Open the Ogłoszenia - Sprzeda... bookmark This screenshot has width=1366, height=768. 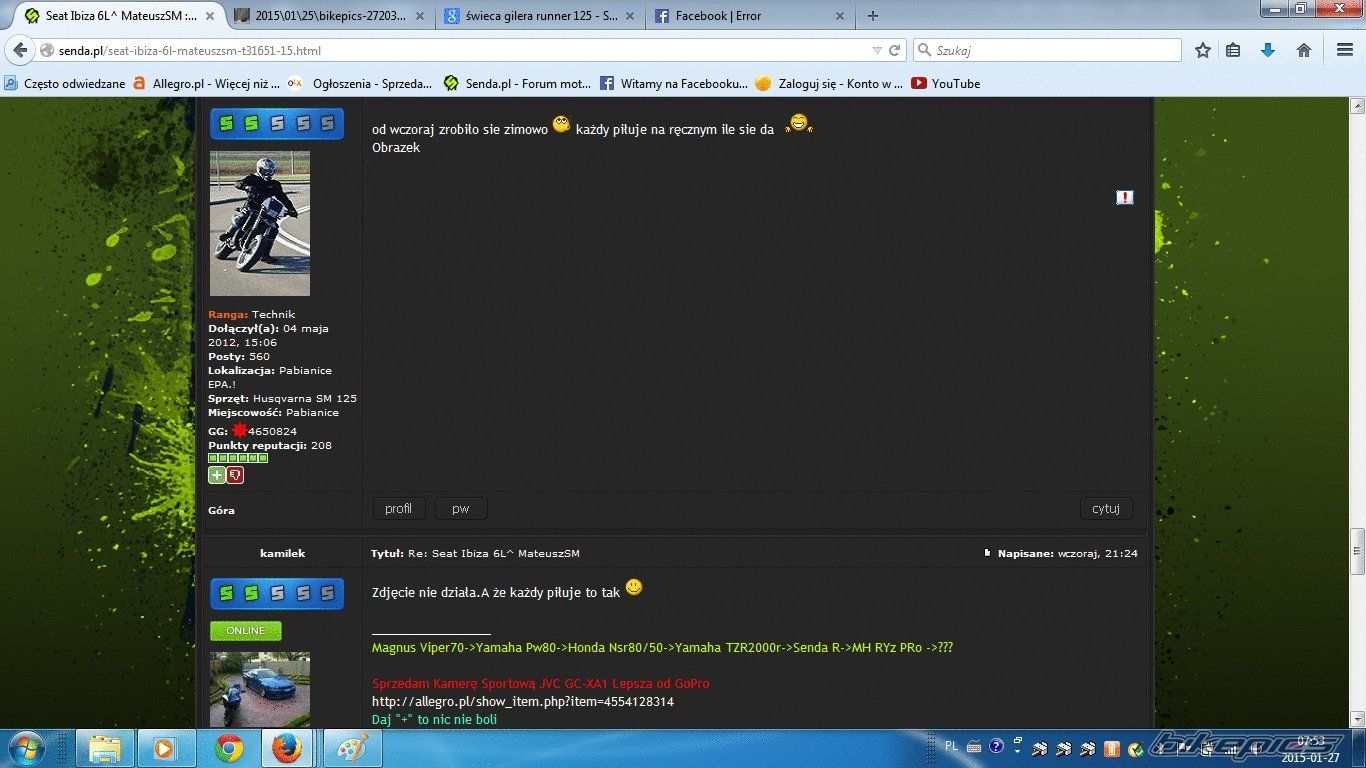pyautogui.click(x=360, y=84)
